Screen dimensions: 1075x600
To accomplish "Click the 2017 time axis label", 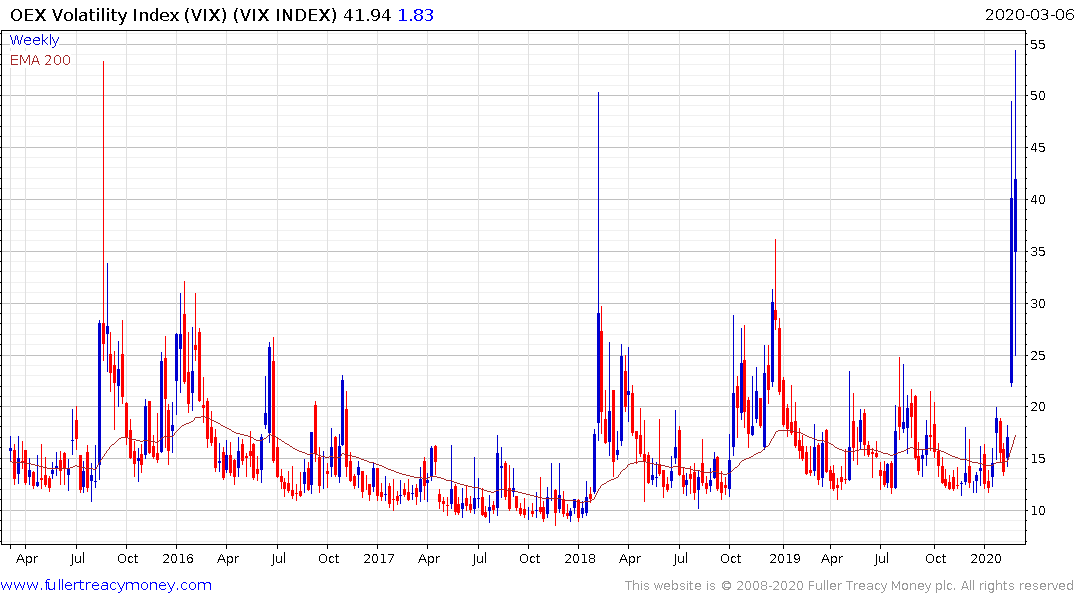I will coord(378,558).
